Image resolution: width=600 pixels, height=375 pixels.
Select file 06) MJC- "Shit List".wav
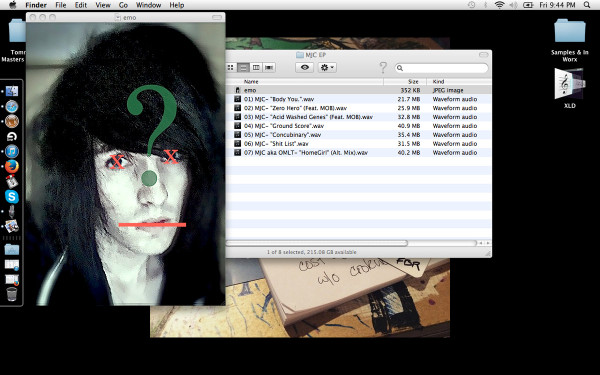pos(359,144)
